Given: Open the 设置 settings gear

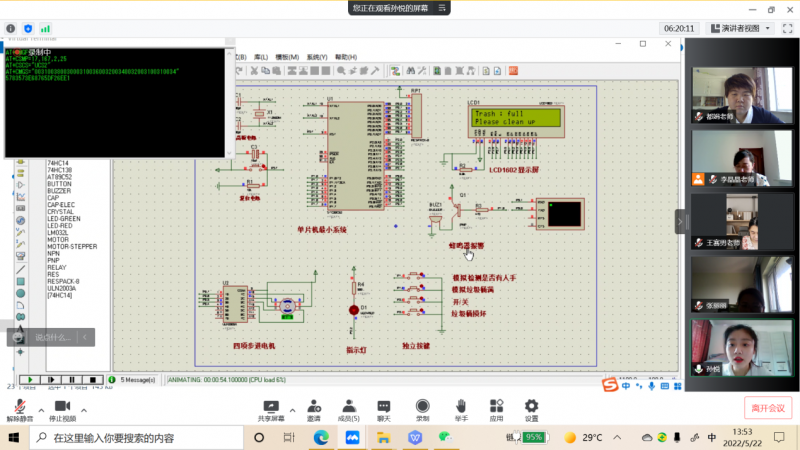Looking at the screenshot, I should tap(531, 406).
